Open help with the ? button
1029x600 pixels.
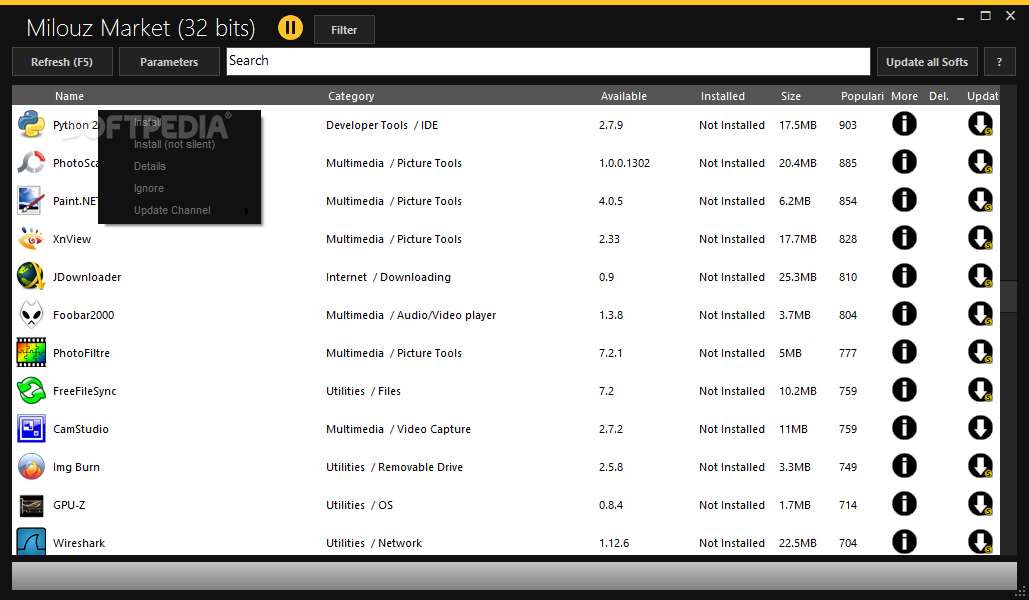[x=999, y=62]
